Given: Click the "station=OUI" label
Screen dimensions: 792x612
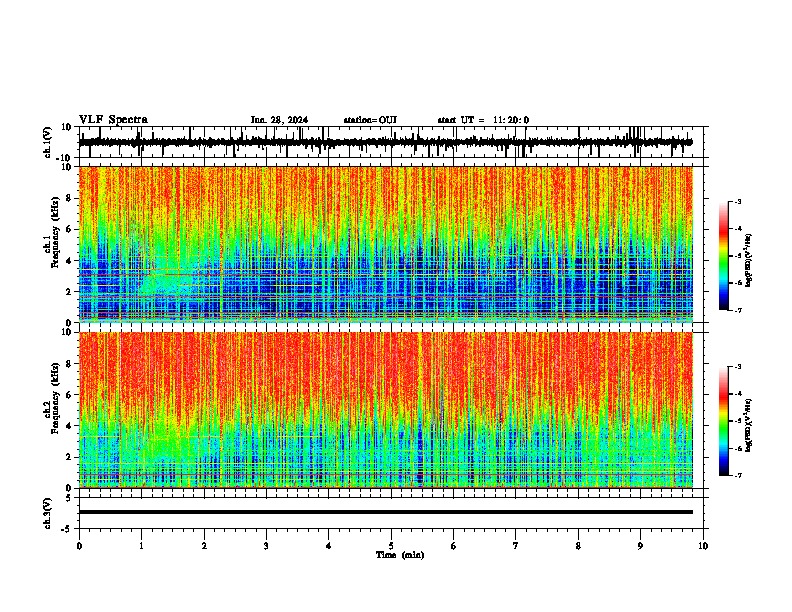Looking at the screenshot, I should tap(370, 120).
